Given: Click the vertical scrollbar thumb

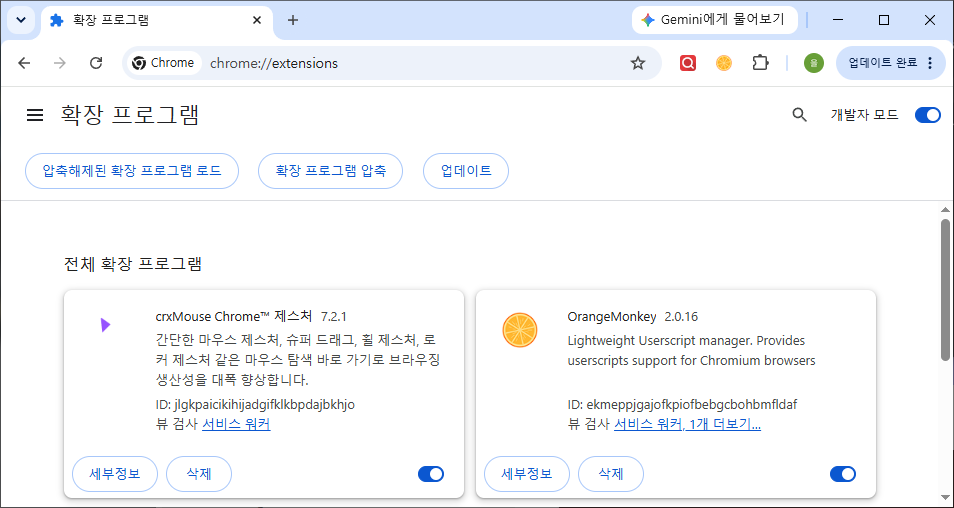Looking at the screenshot, I should (x=945, y=289).
